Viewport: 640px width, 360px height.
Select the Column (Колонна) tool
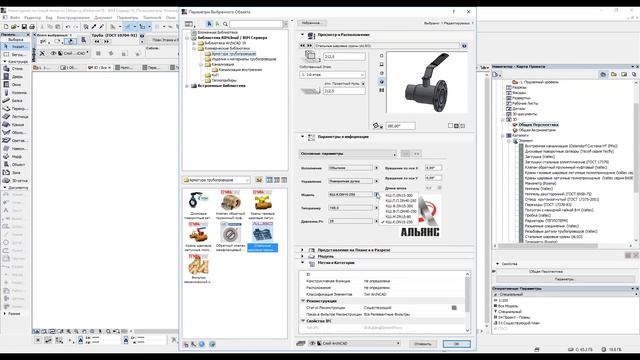pos(15,93)
